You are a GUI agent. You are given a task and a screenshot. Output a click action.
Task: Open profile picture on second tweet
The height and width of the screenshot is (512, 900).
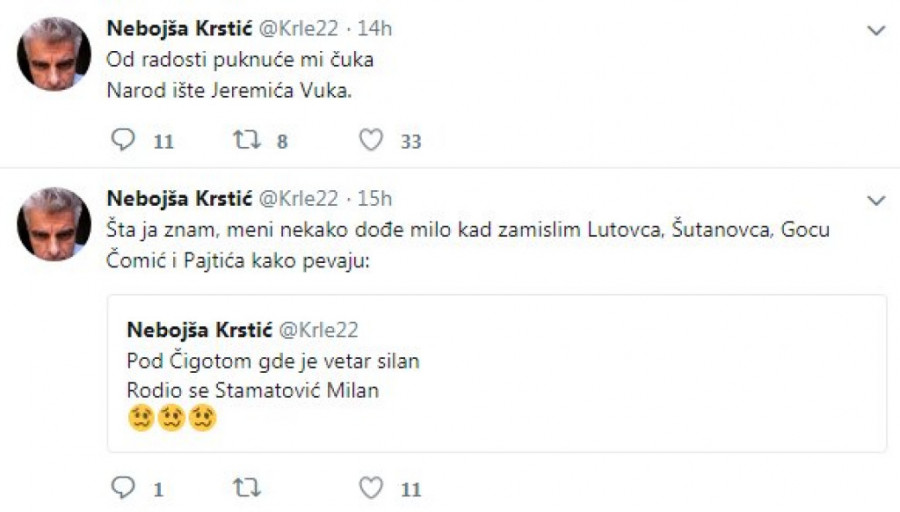(x=54, y=224)
